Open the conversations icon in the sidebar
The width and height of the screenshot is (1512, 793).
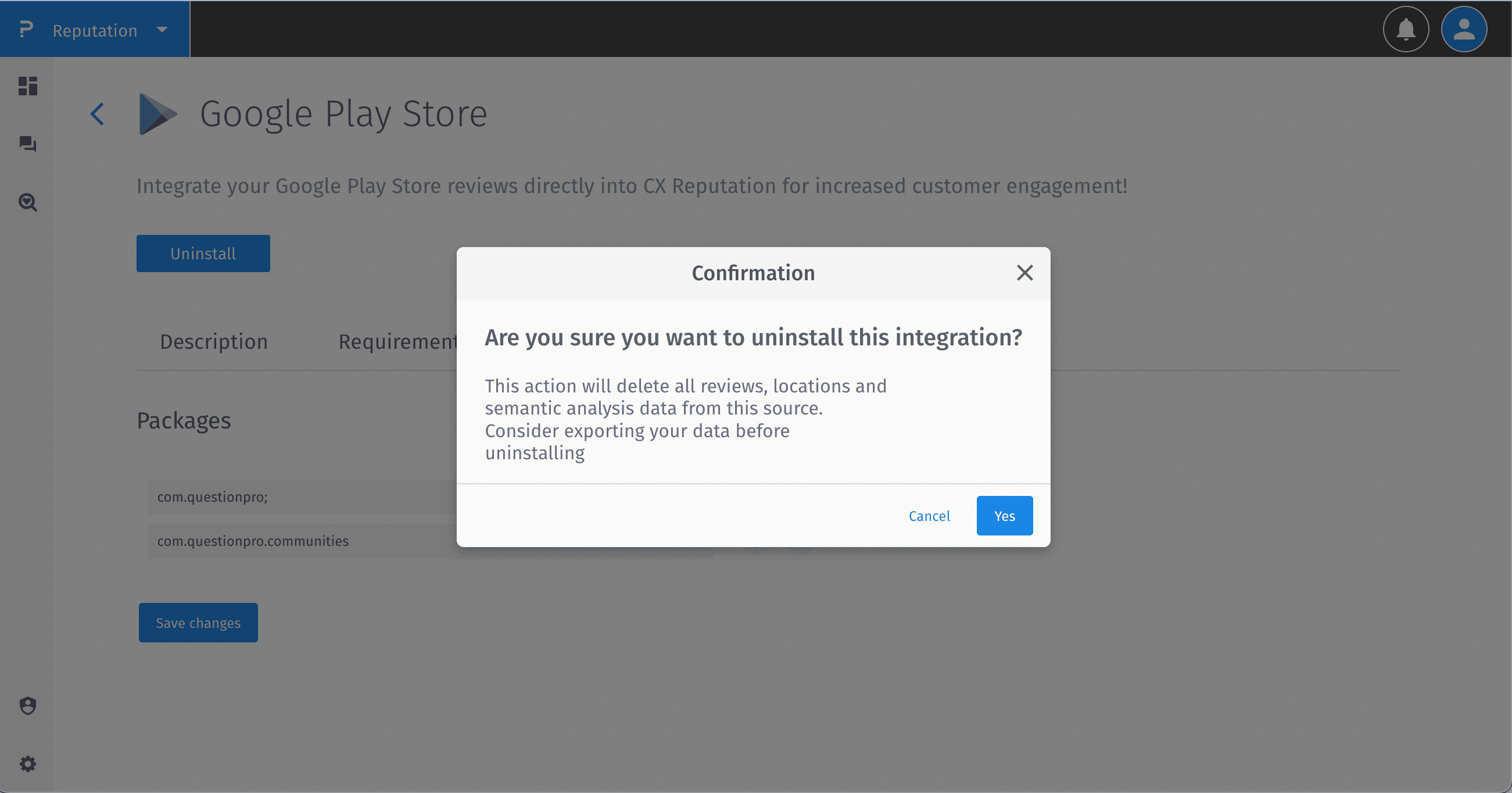click(x=27, y=145)
